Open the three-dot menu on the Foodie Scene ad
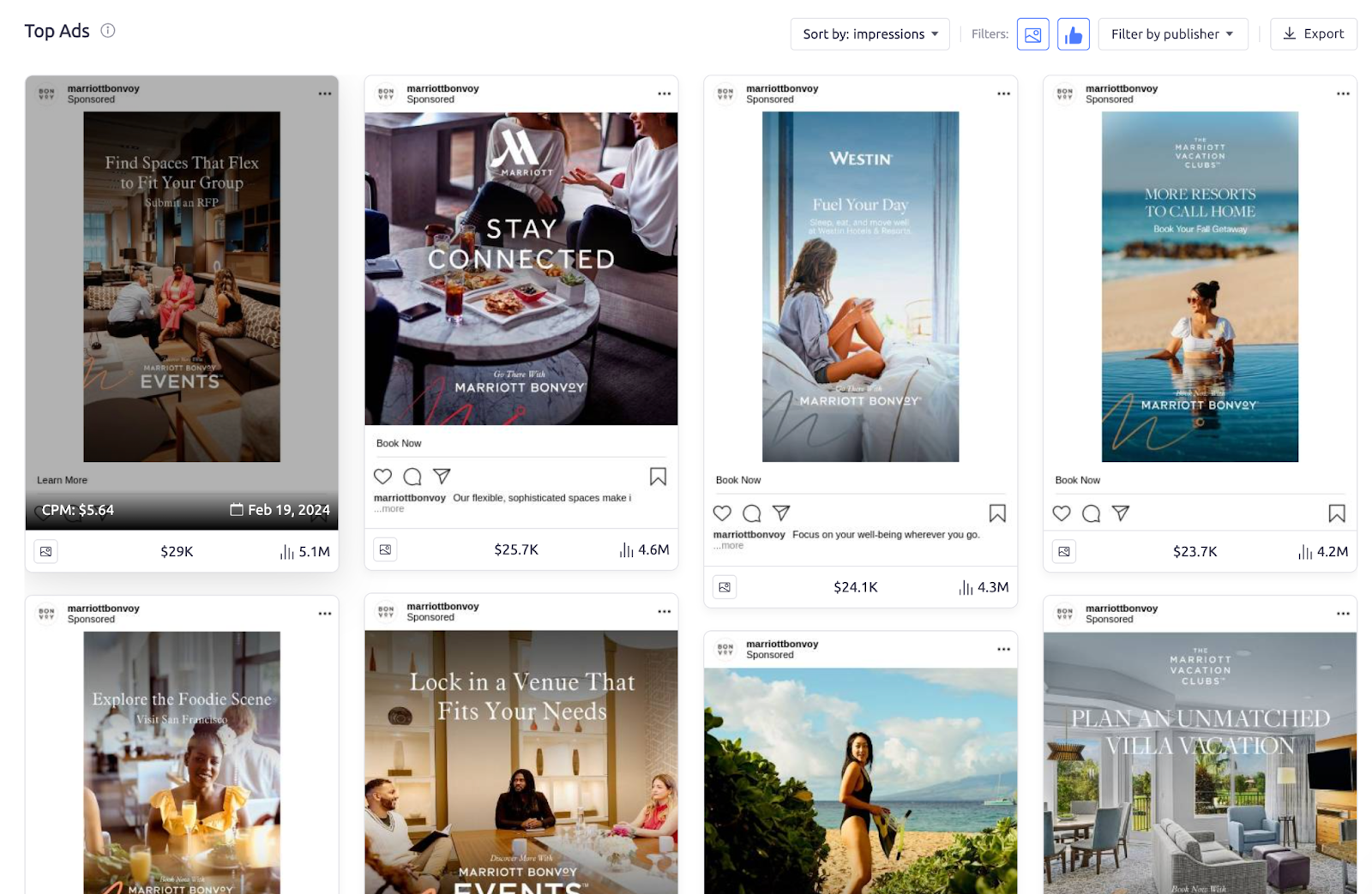1372x894 pixels. (x=325, y=614)
